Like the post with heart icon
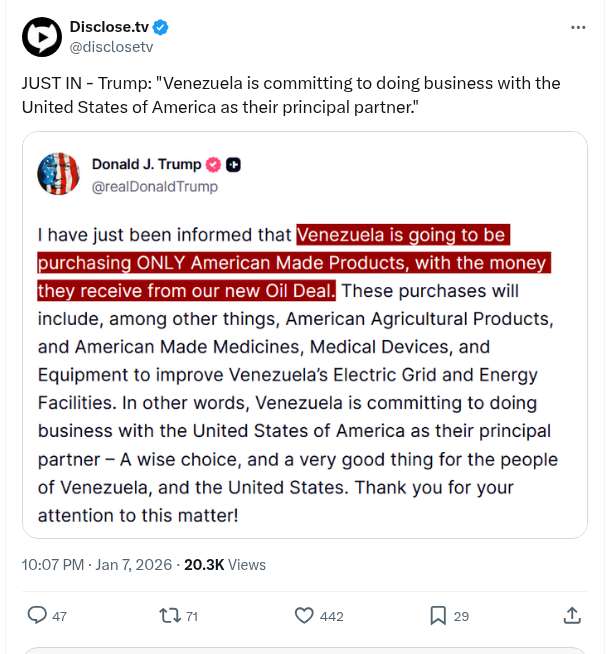Image resolution: width=608 pixels, height=654 pixels. 304,615
